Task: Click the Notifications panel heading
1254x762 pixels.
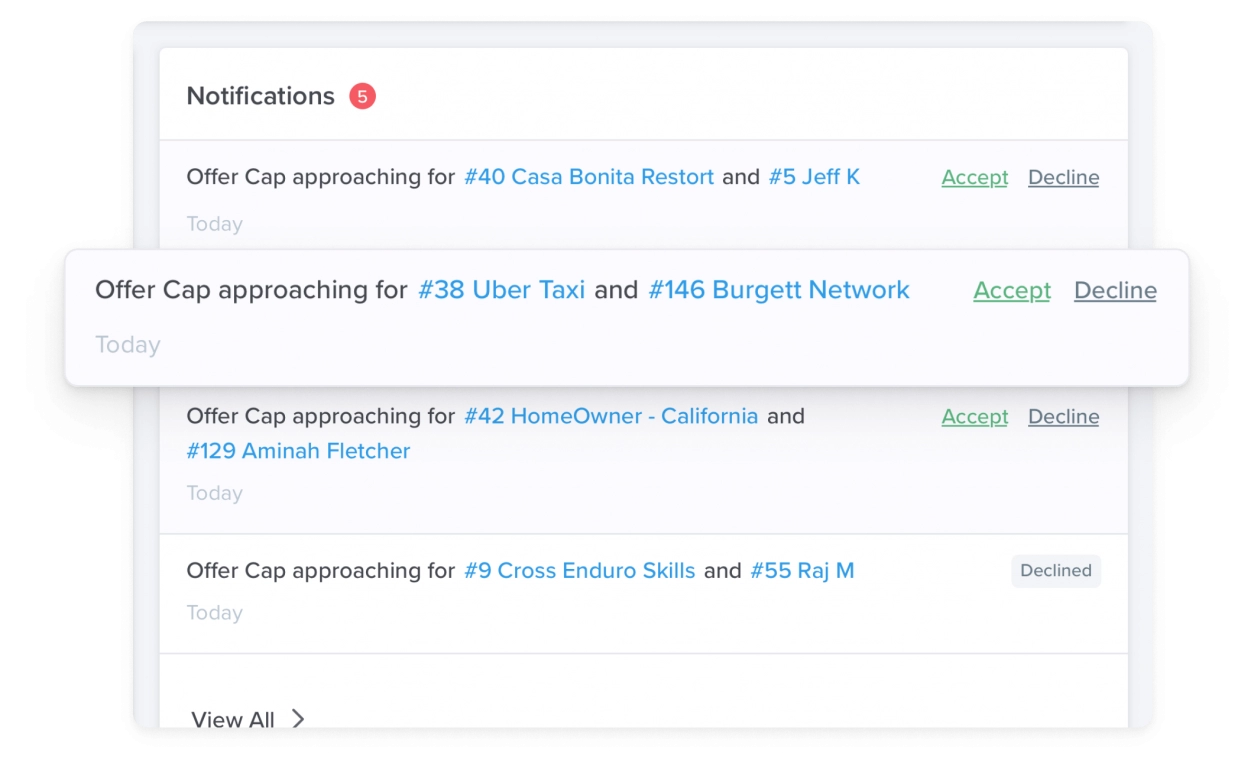Action: pyautogui.click(x=261, y=96)
